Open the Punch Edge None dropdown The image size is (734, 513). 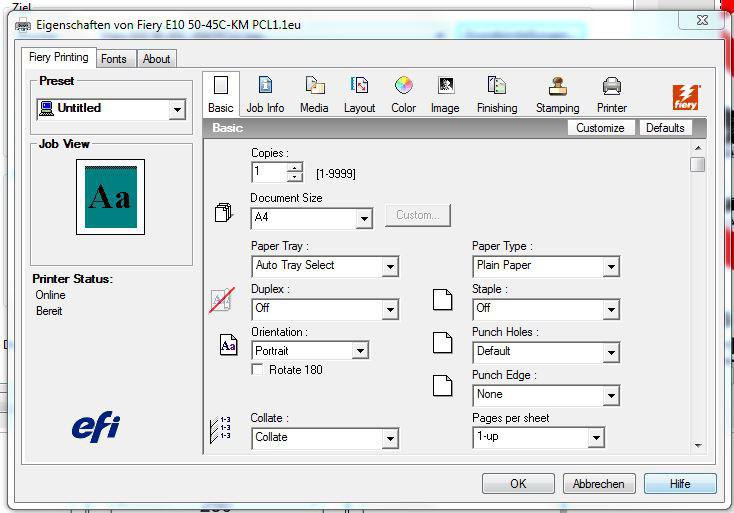(x=611, y=396)
